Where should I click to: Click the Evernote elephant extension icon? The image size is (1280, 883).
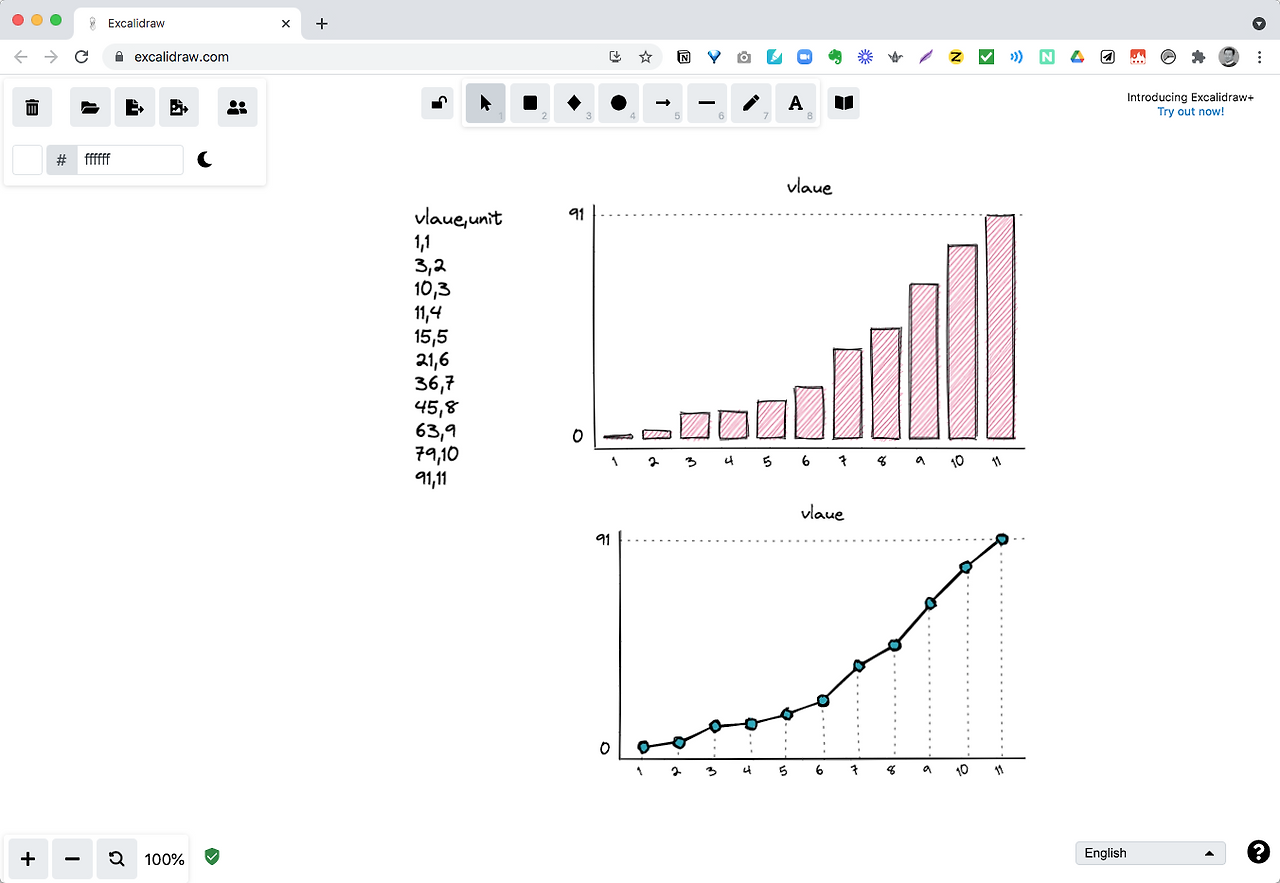(x=835, y=57)
